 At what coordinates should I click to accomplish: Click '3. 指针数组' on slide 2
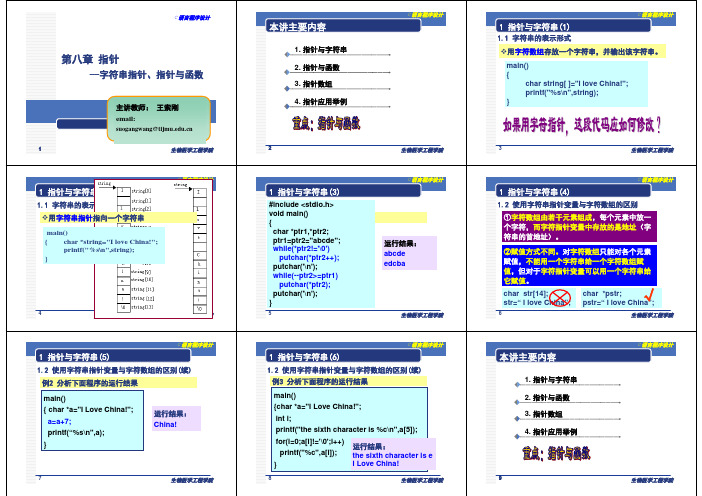[x=313, y=84]
